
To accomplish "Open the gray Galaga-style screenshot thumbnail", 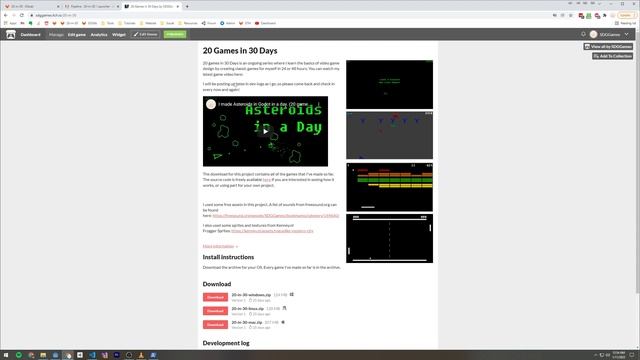I will coord(389,135).
